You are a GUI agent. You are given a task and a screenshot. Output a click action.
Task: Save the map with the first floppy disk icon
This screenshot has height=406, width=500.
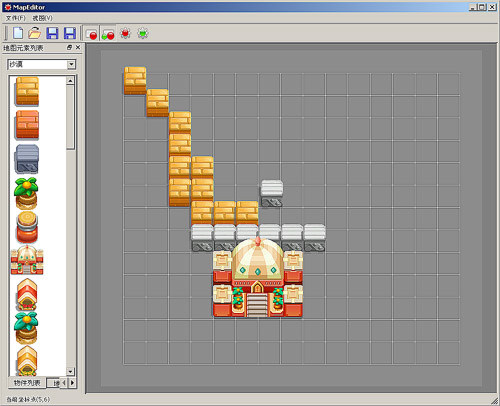click(52, 33)
